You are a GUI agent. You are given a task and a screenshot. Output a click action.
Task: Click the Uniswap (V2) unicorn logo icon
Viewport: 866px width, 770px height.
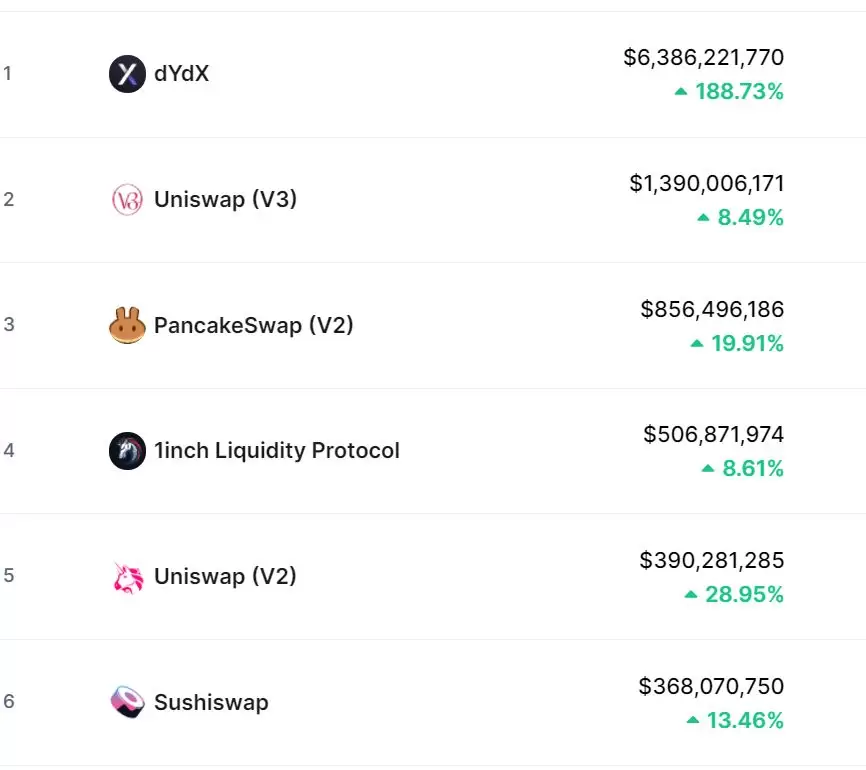(x=127, y=577)
